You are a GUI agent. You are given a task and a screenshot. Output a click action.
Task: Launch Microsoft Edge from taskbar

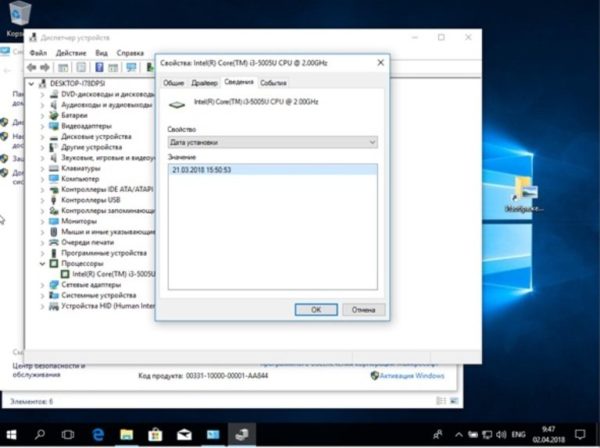click(x=98, y=435)
